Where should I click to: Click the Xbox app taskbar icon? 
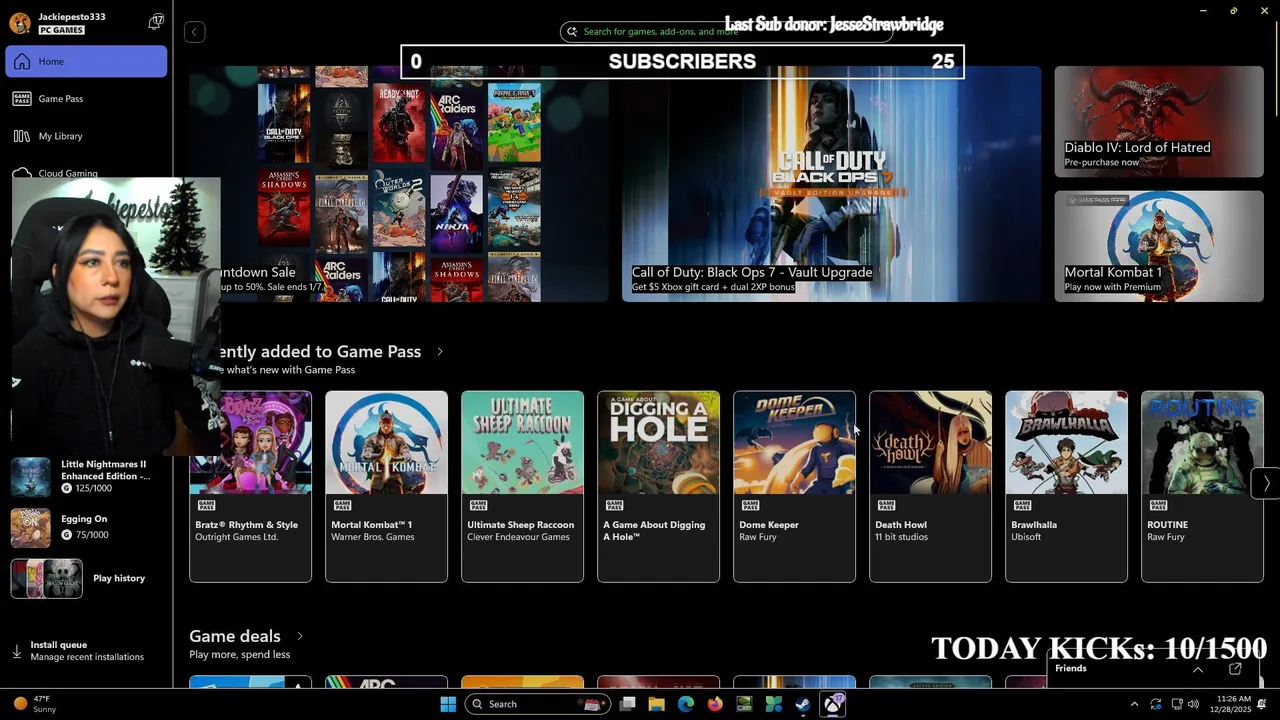(x=832, y=704)
